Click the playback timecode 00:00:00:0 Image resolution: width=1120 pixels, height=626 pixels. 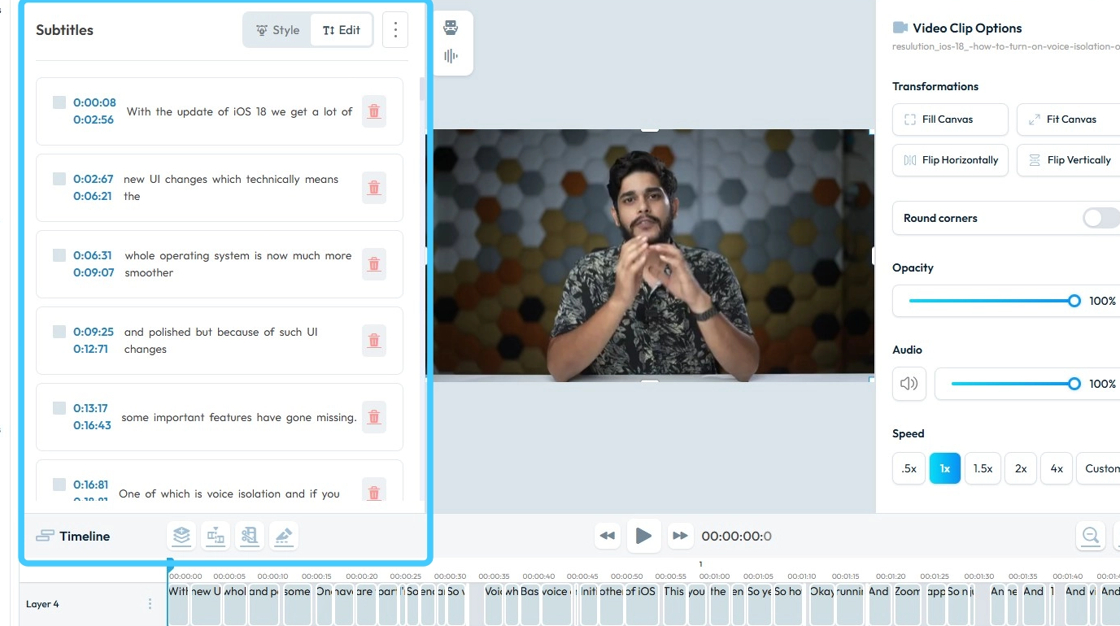(736, 536)
